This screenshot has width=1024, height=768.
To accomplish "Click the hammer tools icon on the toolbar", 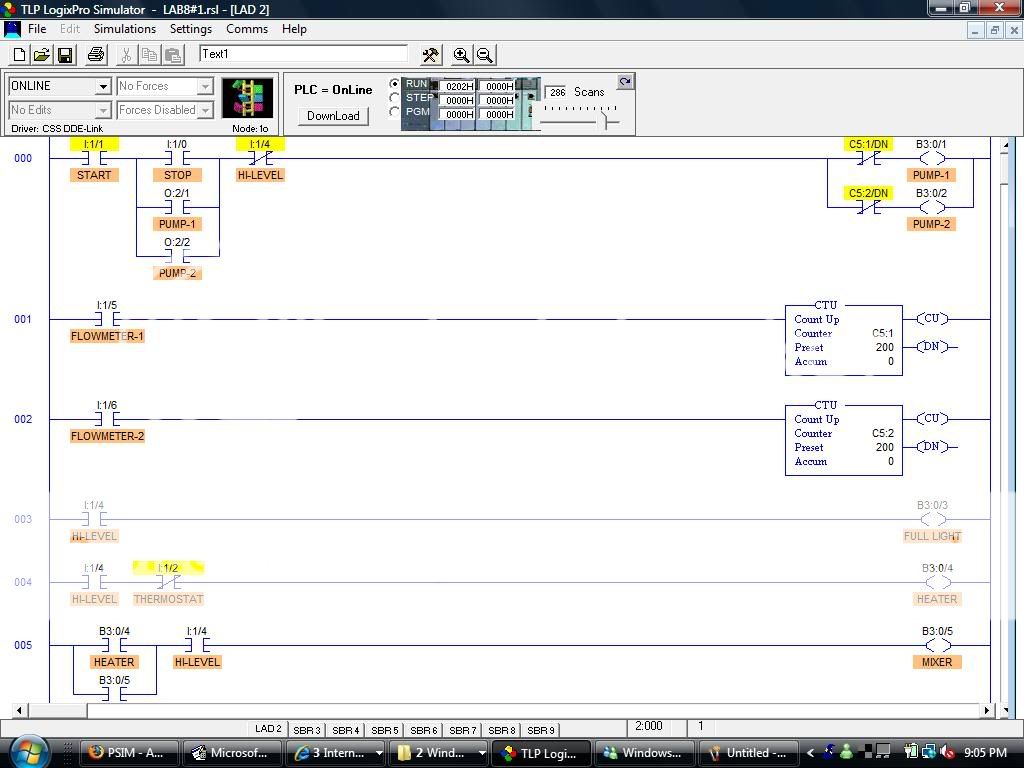I will [x=430, y=55].
